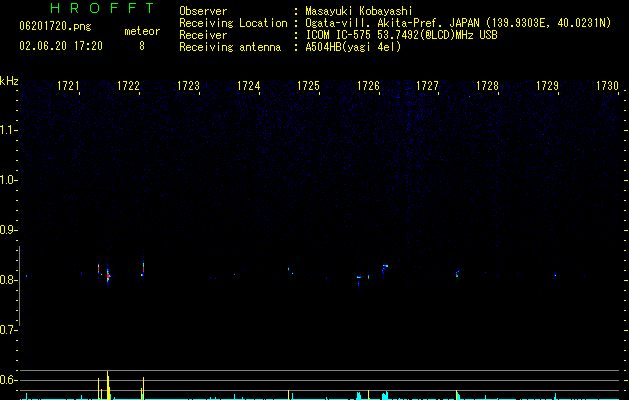This screenshot has height=400, width=629.
Task: Click the HROFFT title text
Action: click(x=102, y=8)
